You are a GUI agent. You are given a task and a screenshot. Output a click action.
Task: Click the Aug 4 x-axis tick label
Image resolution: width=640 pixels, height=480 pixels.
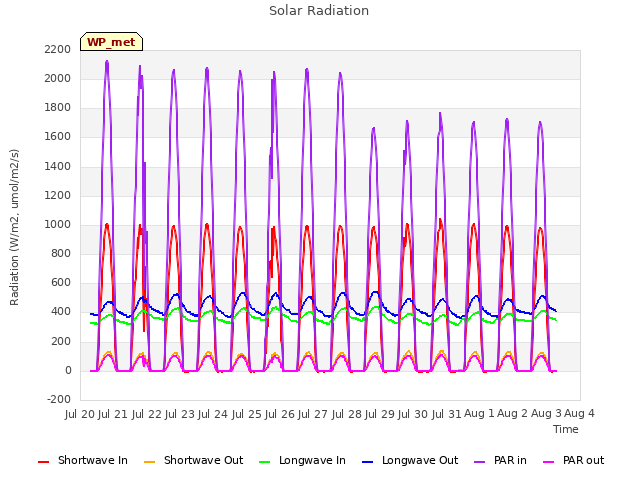tap(579, 414)
